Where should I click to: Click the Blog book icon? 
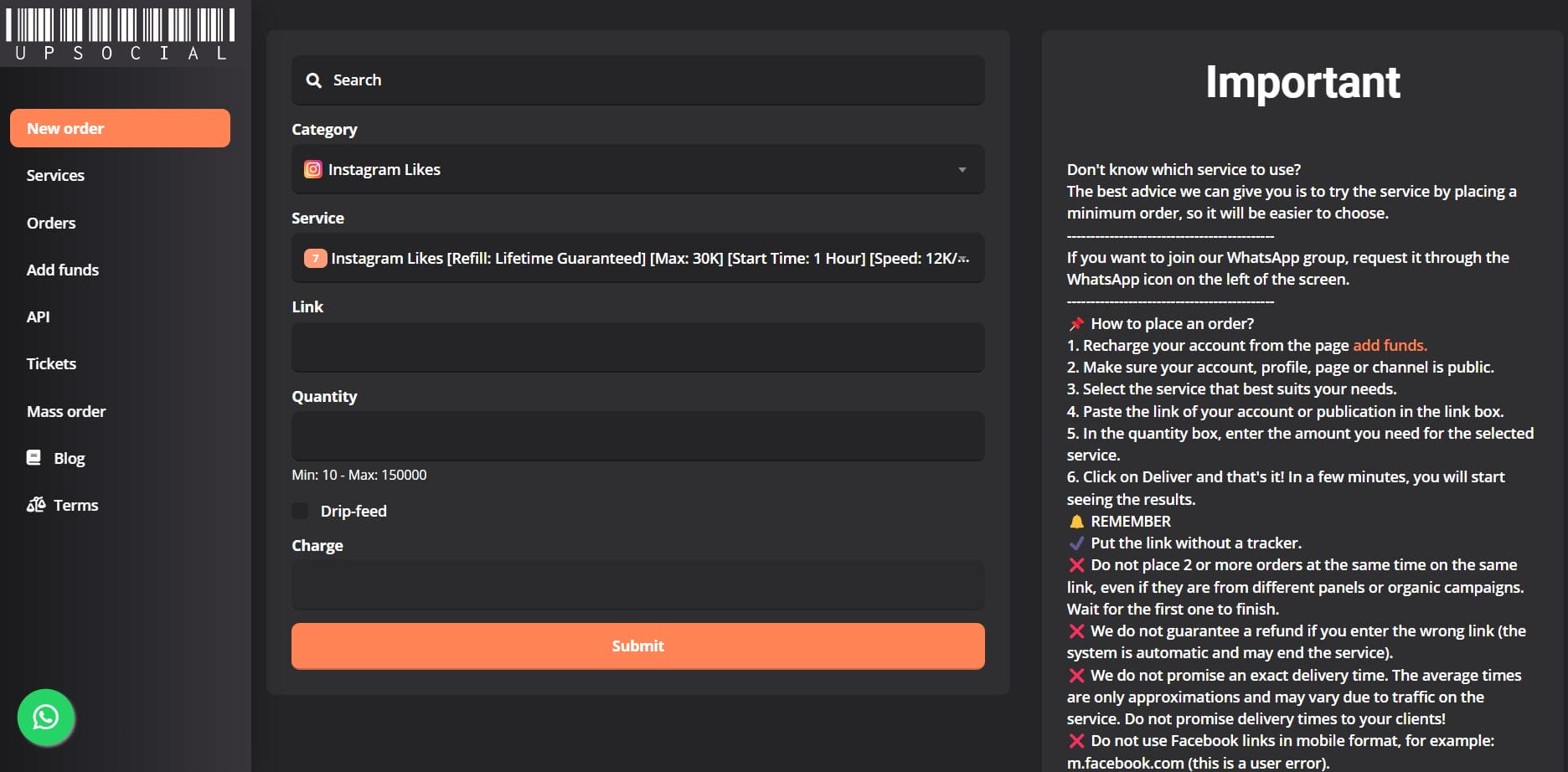coord(34,458)
